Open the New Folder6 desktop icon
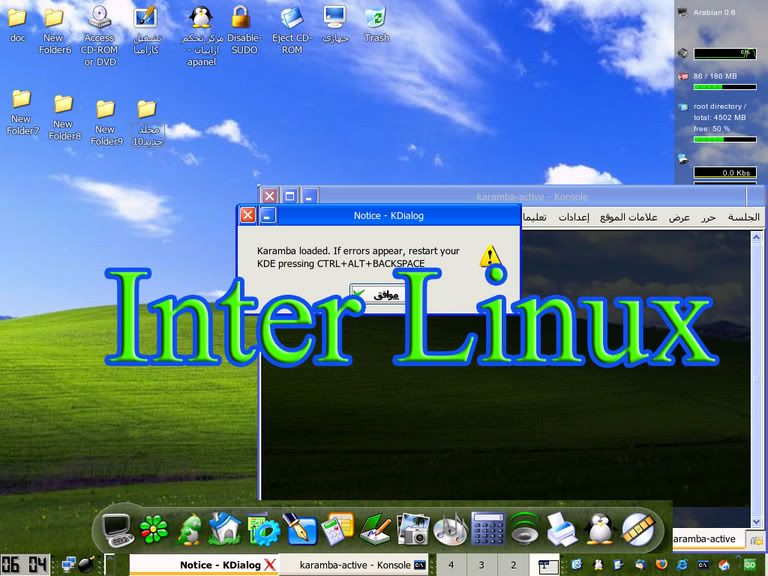The width and height of the screenshot is (768, 576). coord(54,29)
